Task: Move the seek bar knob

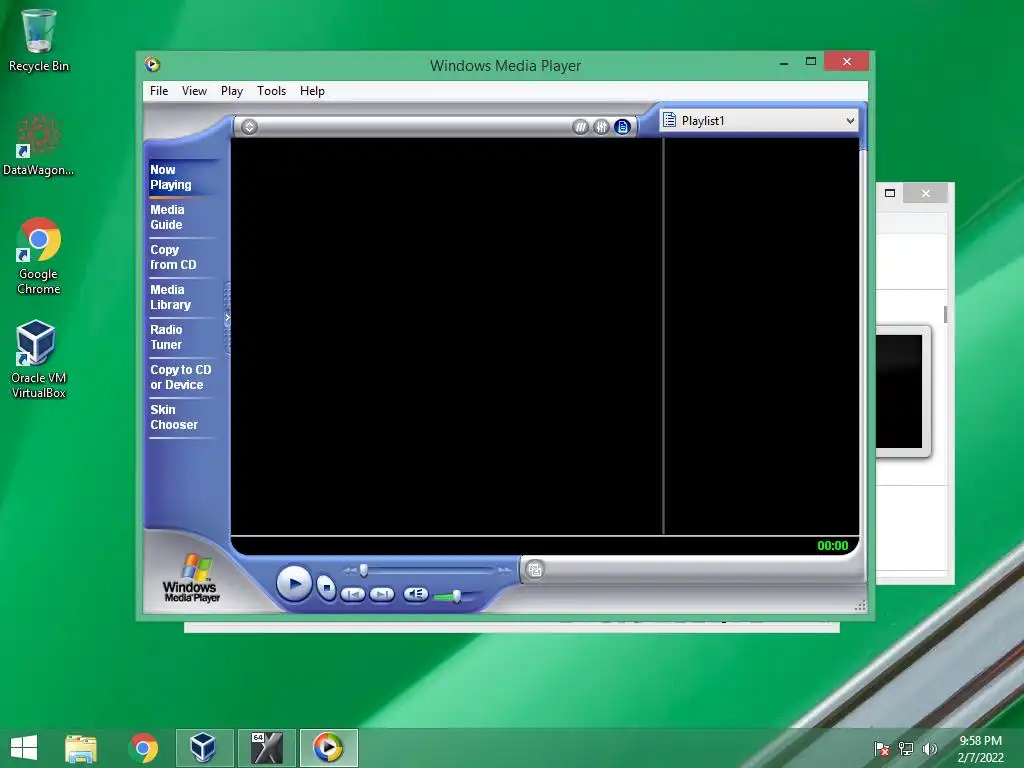Action: (364, 571)
